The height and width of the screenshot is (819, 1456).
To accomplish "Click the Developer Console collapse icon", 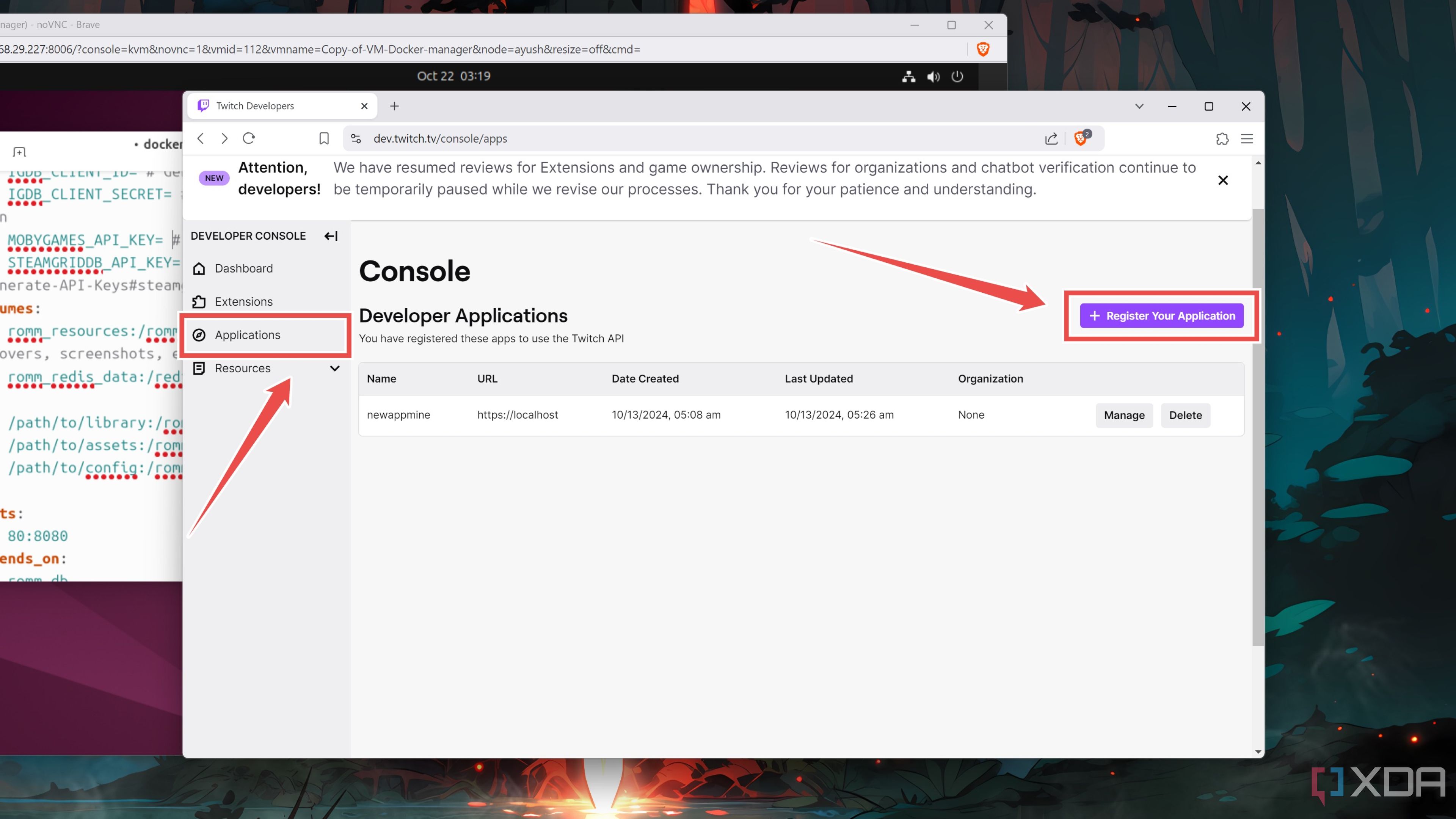I will click(x=331, y=235).
